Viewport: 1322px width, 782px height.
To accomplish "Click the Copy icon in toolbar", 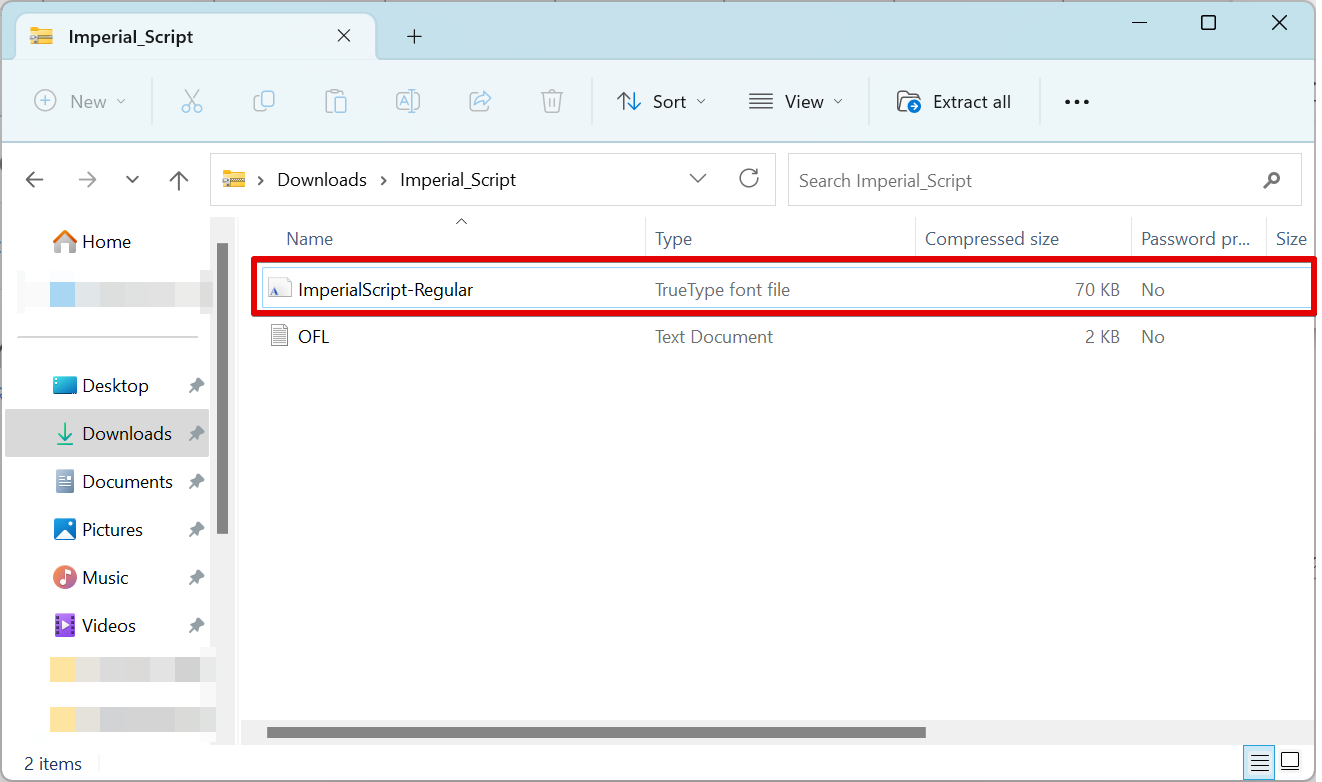I will point(264,101).
